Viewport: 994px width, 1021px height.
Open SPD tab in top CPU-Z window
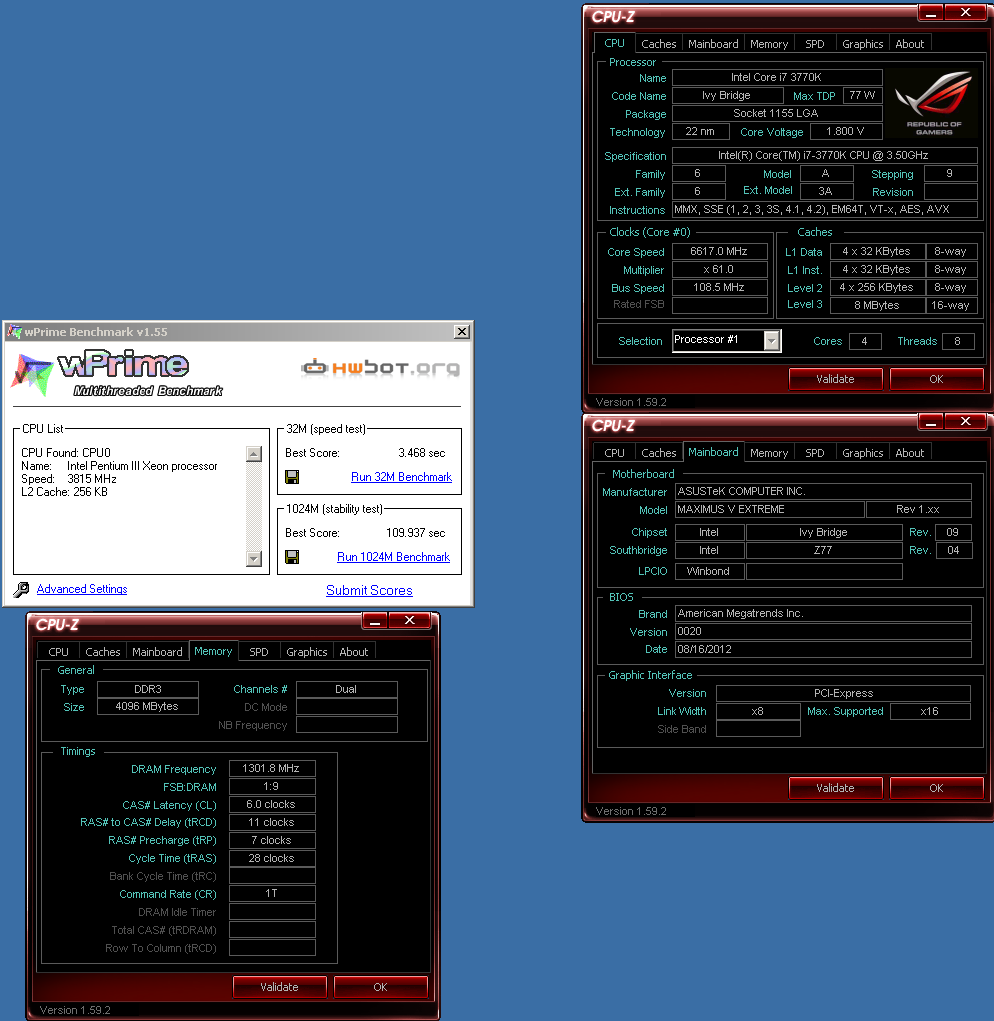point(814,44)
